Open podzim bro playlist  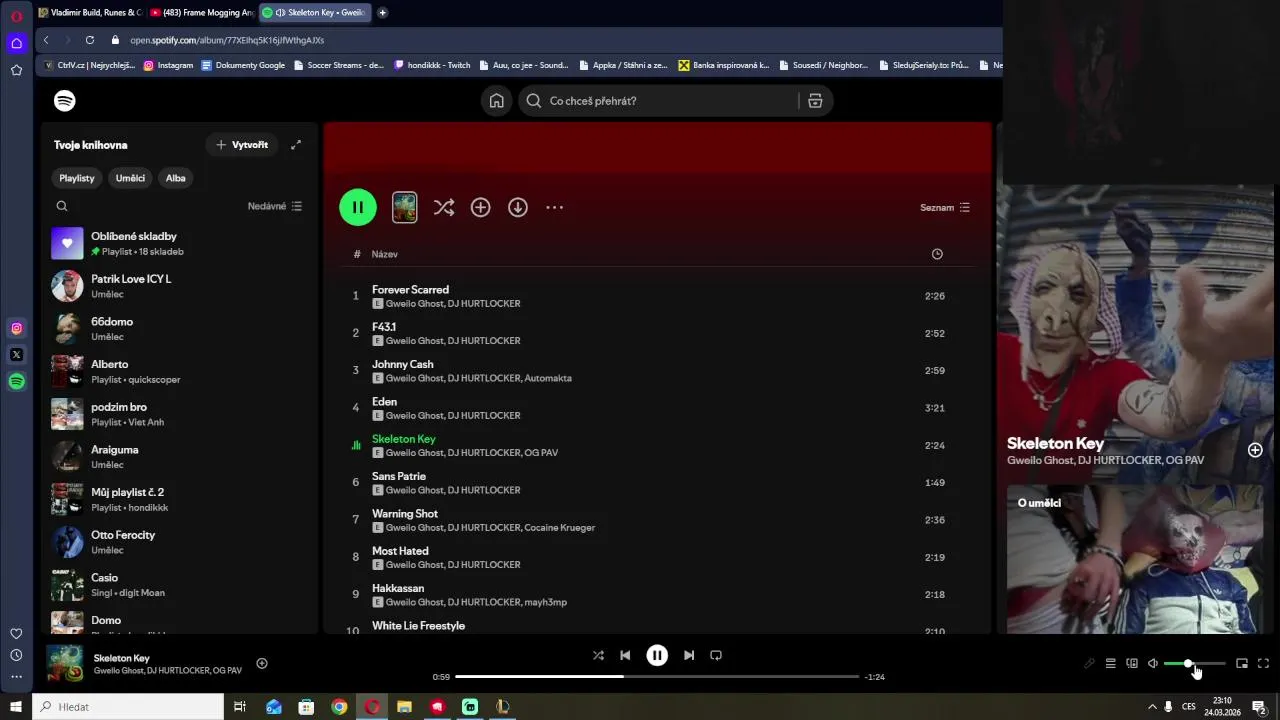(180, 414)
